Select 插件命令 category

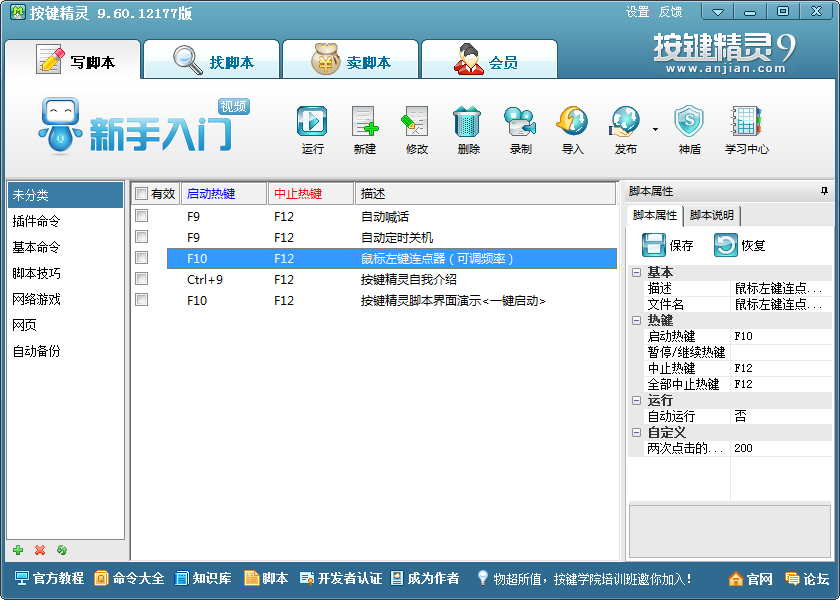[x=65, y=221]
